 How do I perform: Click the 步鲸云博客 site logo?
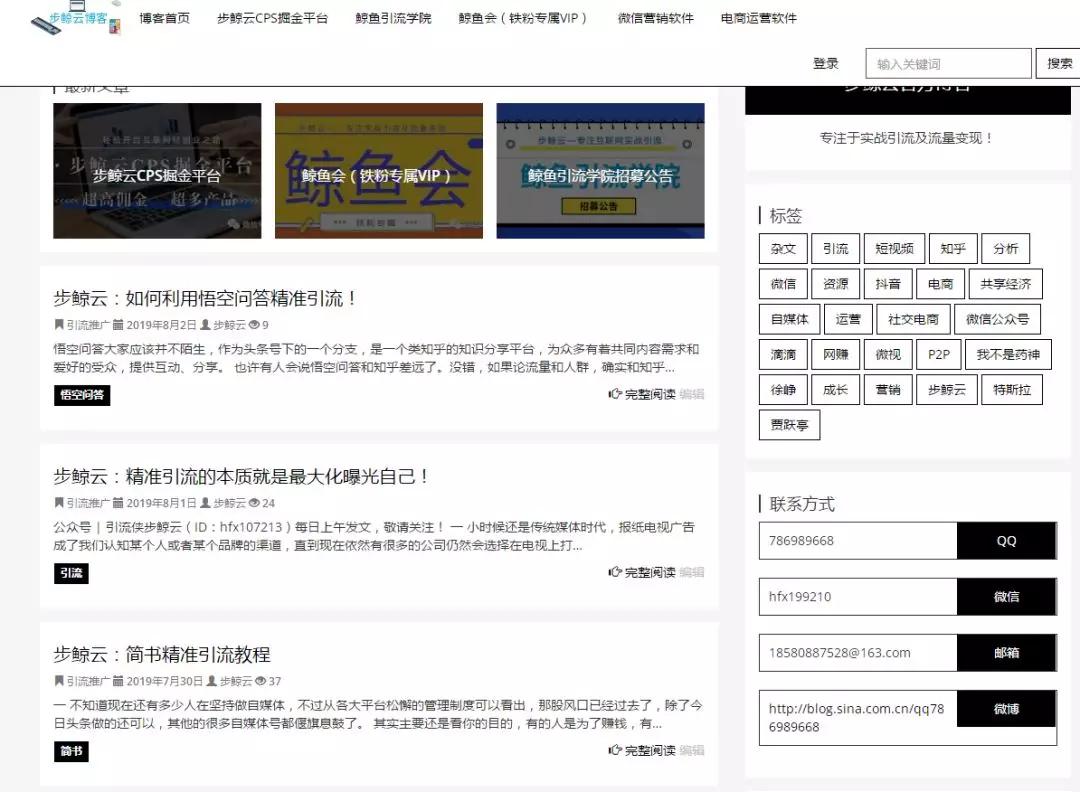point(76,19)
